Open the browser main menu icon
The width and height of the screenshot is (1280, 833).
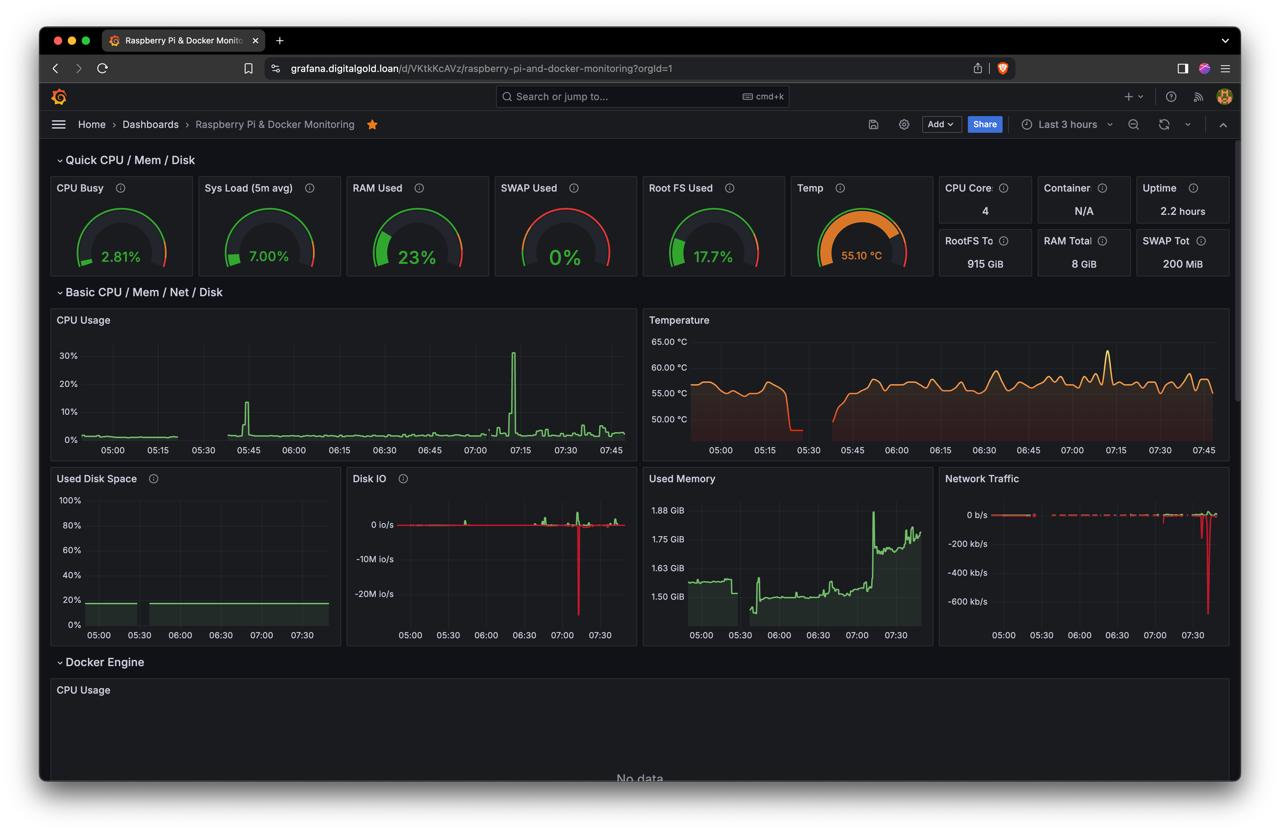[x=1225, y=68]
